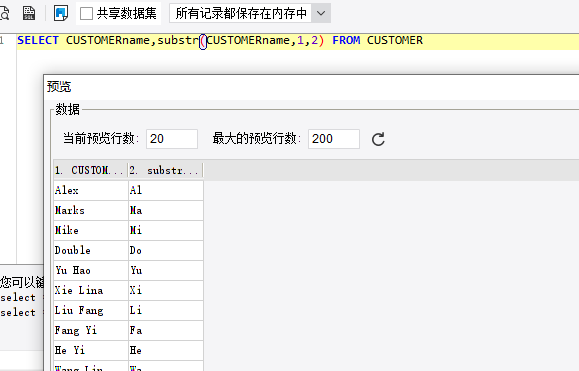Viewport: 579px width, 371px height.
Task: Select the Fa substring cell
Action: [x=166, y=330]
